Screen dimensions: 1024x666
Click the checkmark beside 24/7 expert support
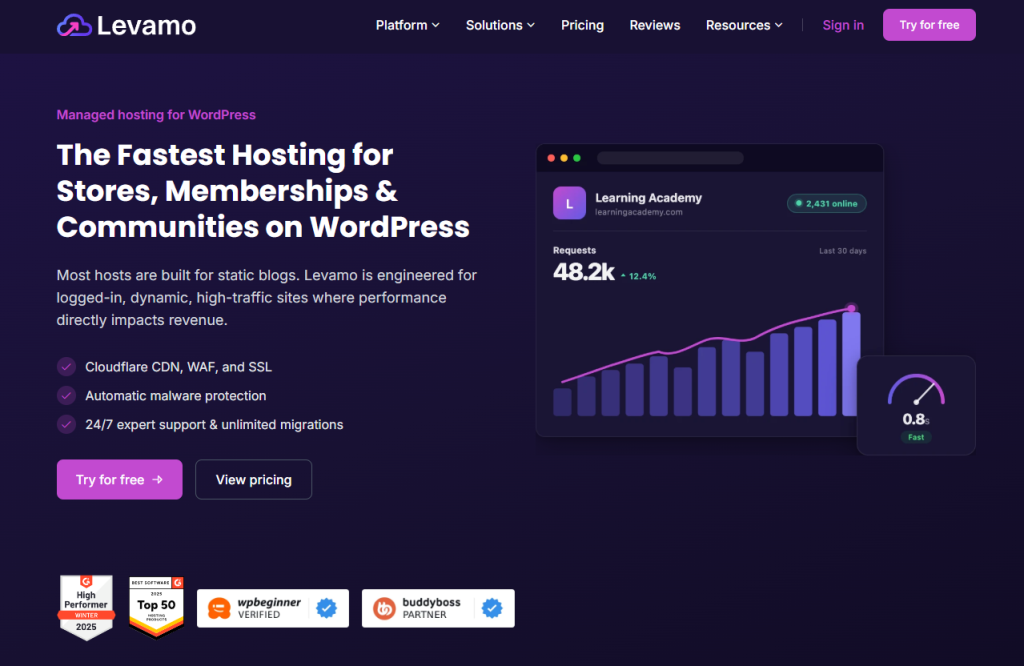pyautogui.click(x=66, y=424)
